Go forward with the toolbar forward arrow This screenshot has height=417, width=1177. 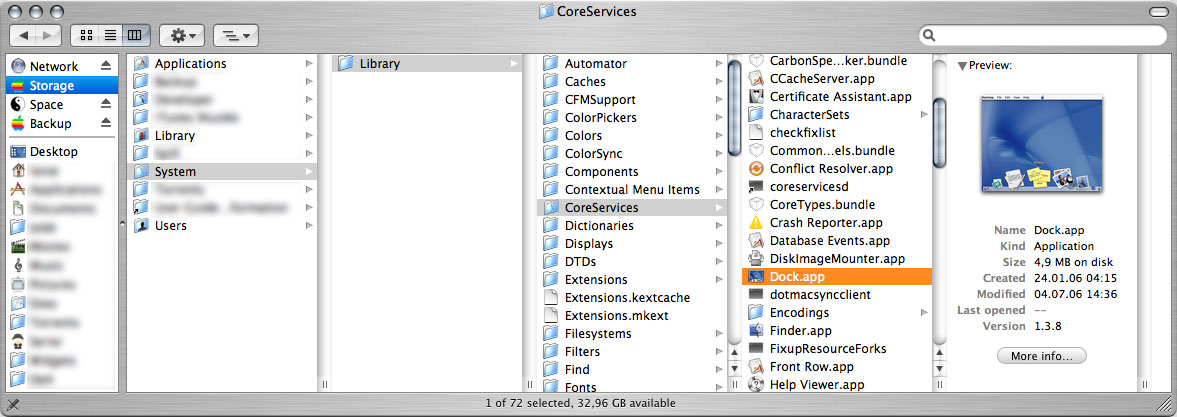48,35
